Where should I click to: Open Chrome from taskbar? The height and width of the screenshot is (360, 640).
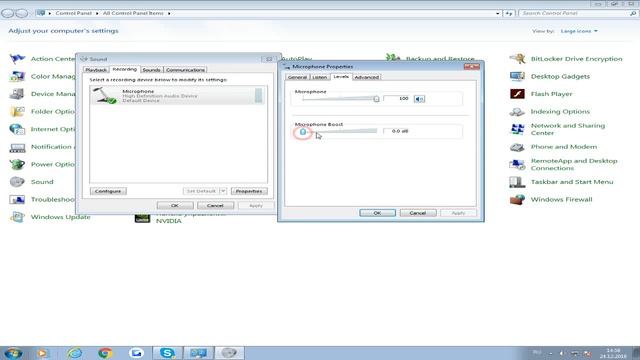(x=105, y=353)
